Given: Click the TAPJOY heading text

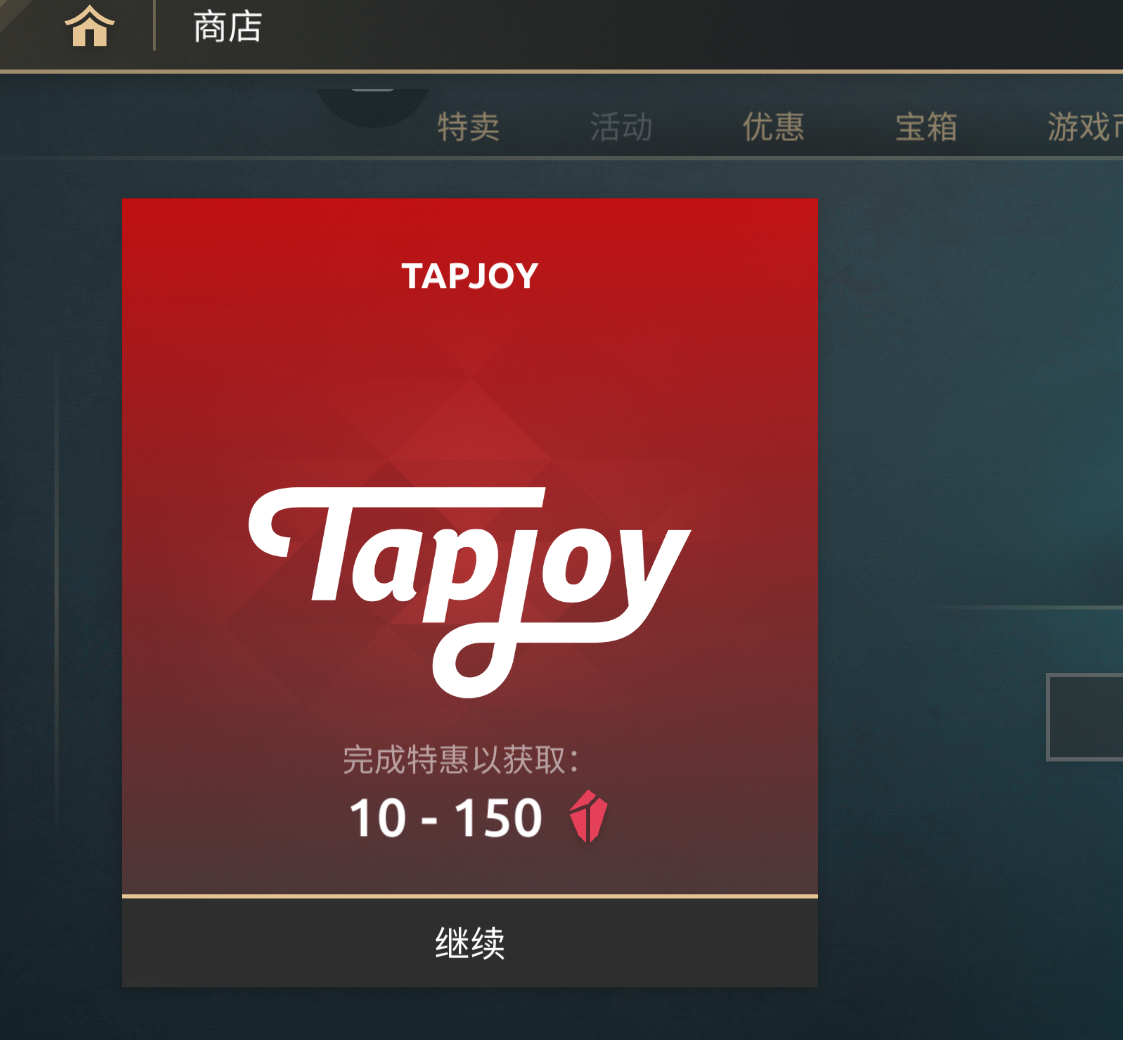Looking at the screenshot, I should coord(470,276).
